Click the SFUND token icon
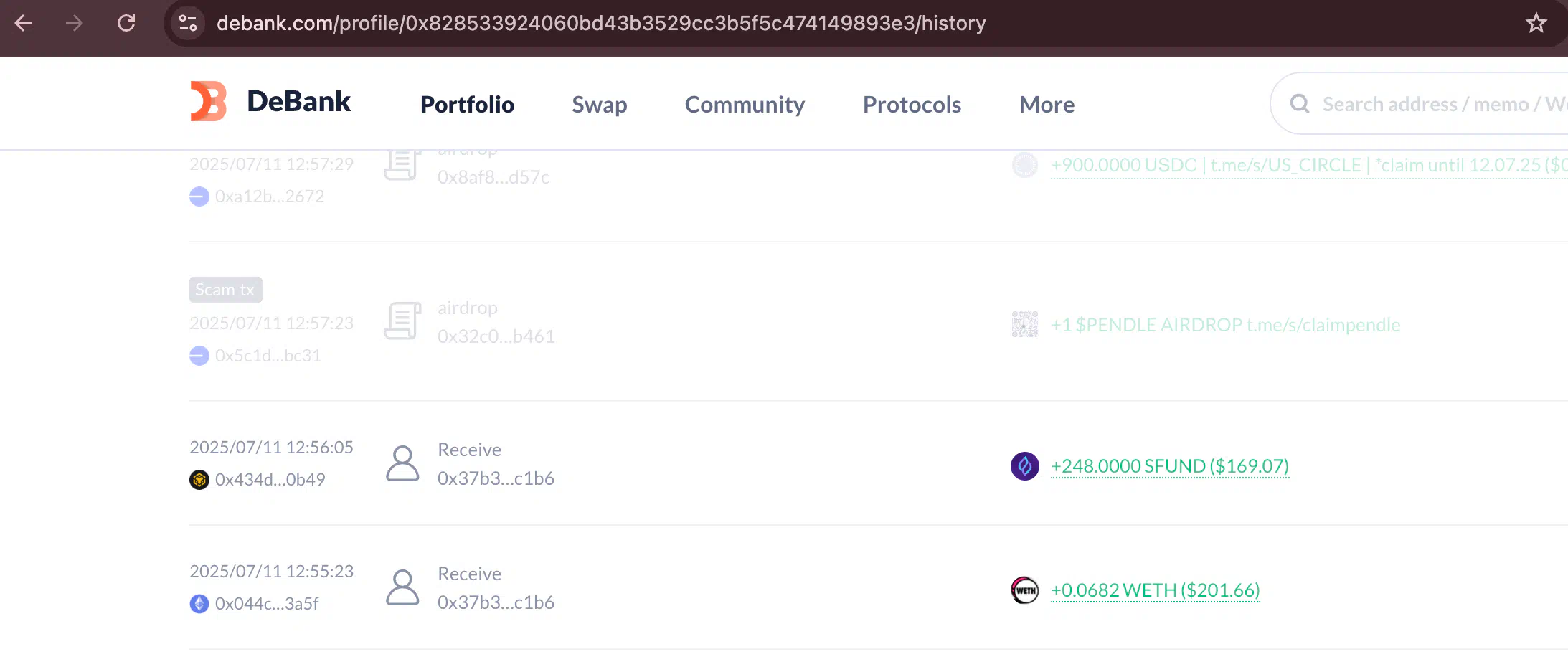 click(x=1025, y=466)
